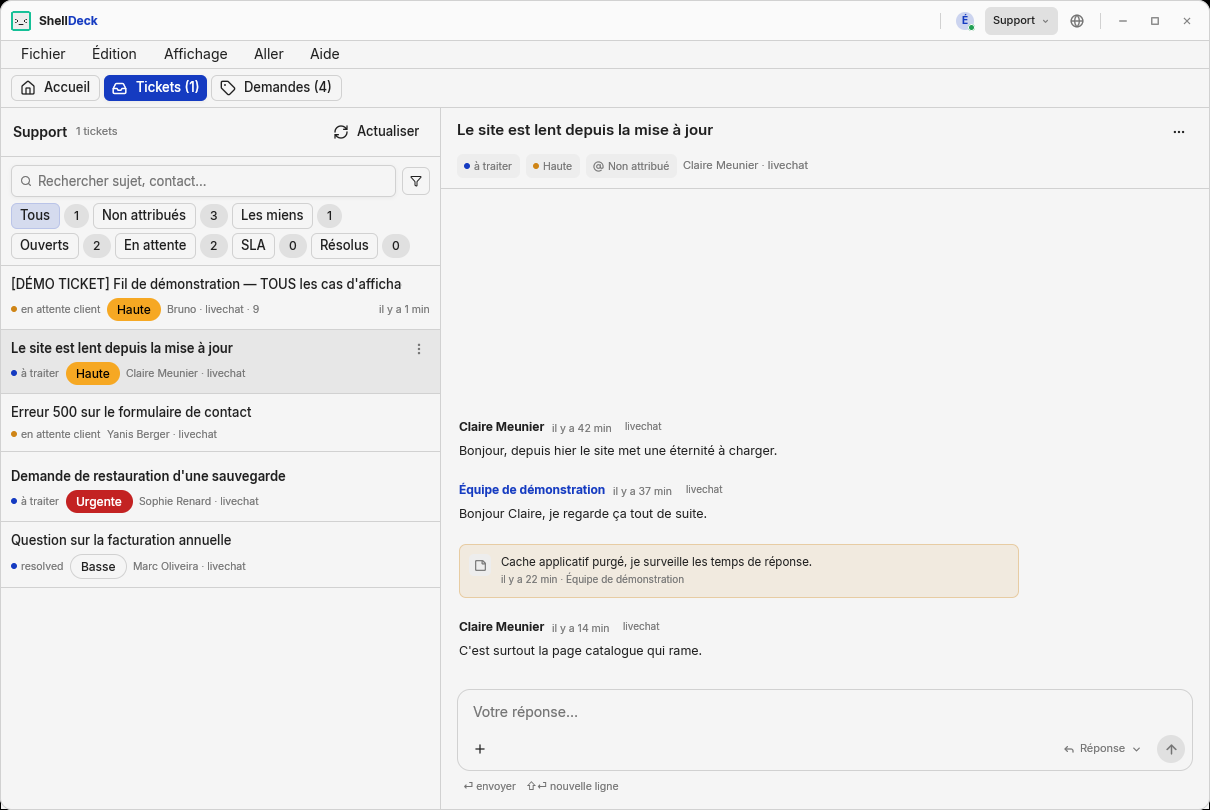1210x810 pixels.
Task: Open the Édition menu
Action: [114, 54]
